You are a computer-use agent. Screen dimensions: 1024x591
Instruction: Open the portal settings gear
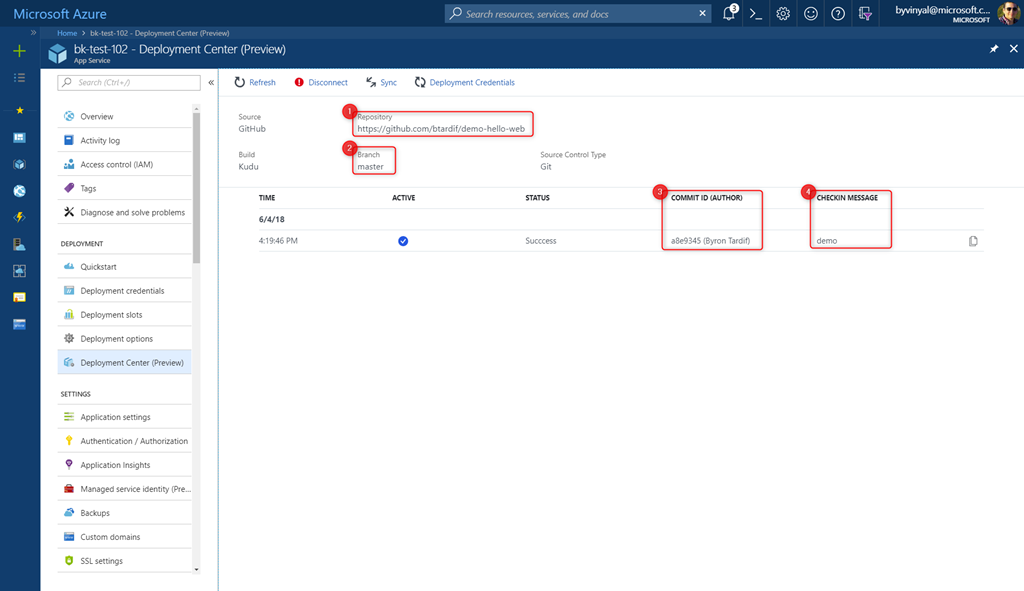pos(784,14)
